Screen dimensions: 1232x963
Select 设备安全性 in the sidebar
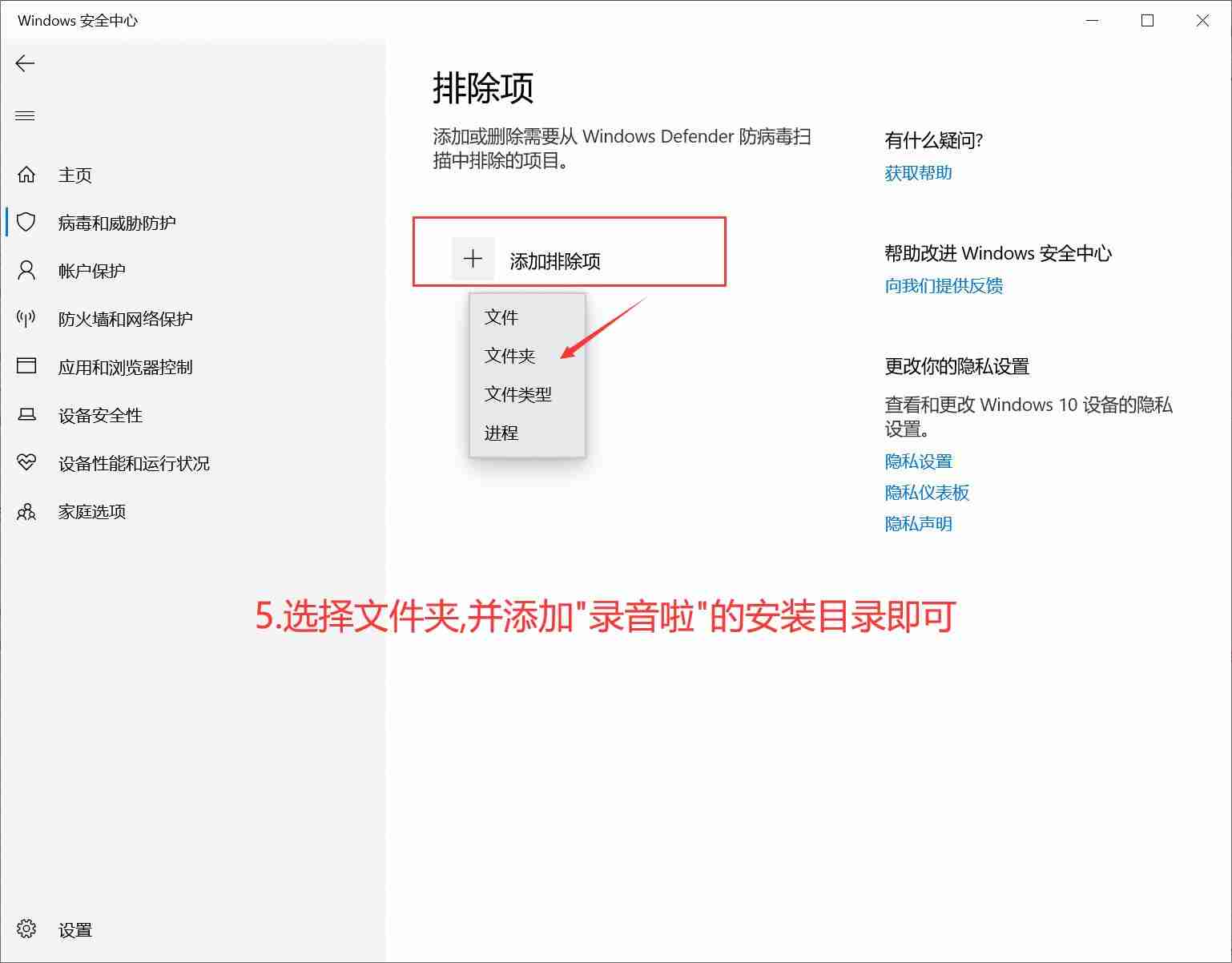click(x=100, y=415)
